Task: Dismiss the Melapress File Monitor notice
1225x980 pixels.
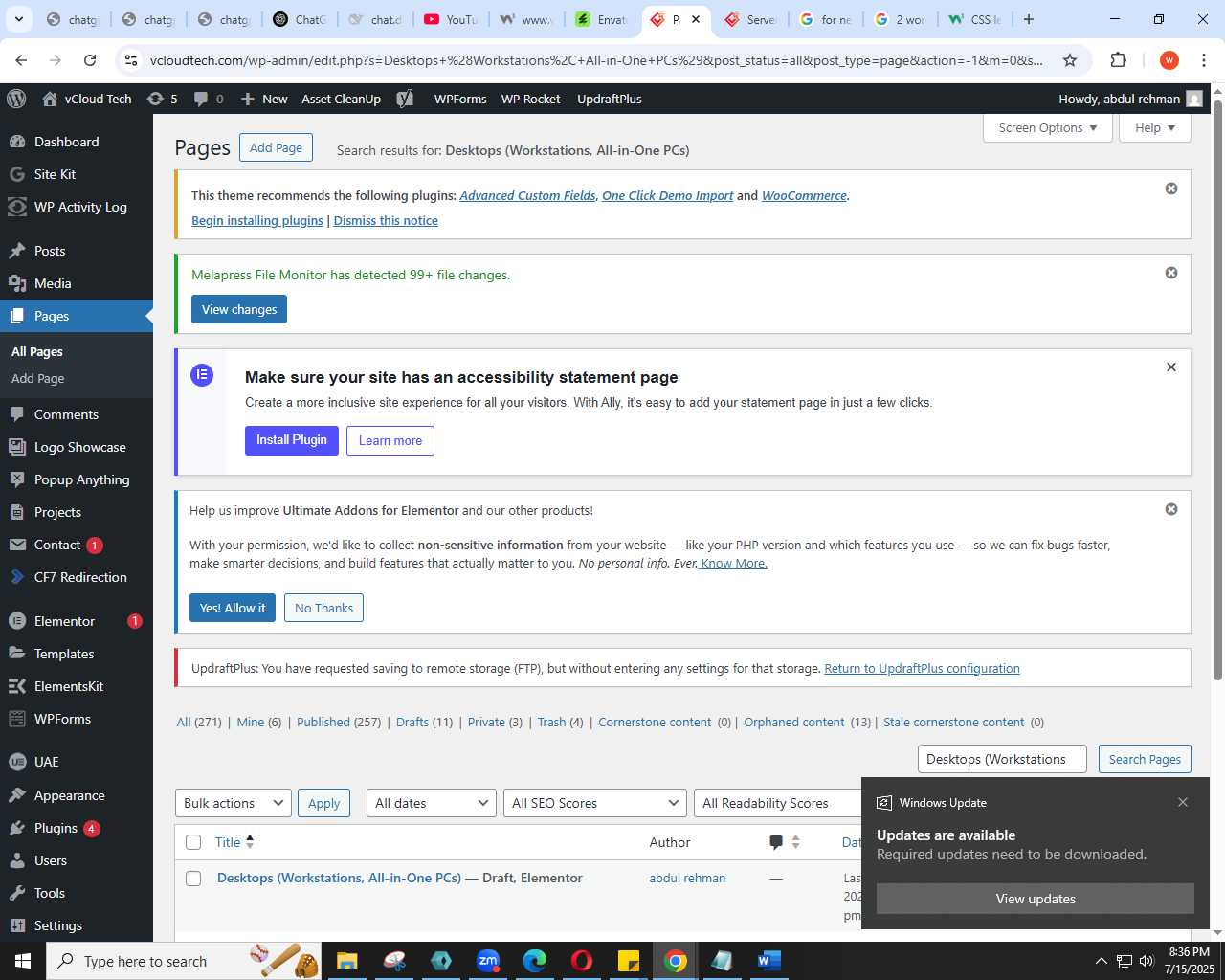Action: click(x=1171, y=273)
